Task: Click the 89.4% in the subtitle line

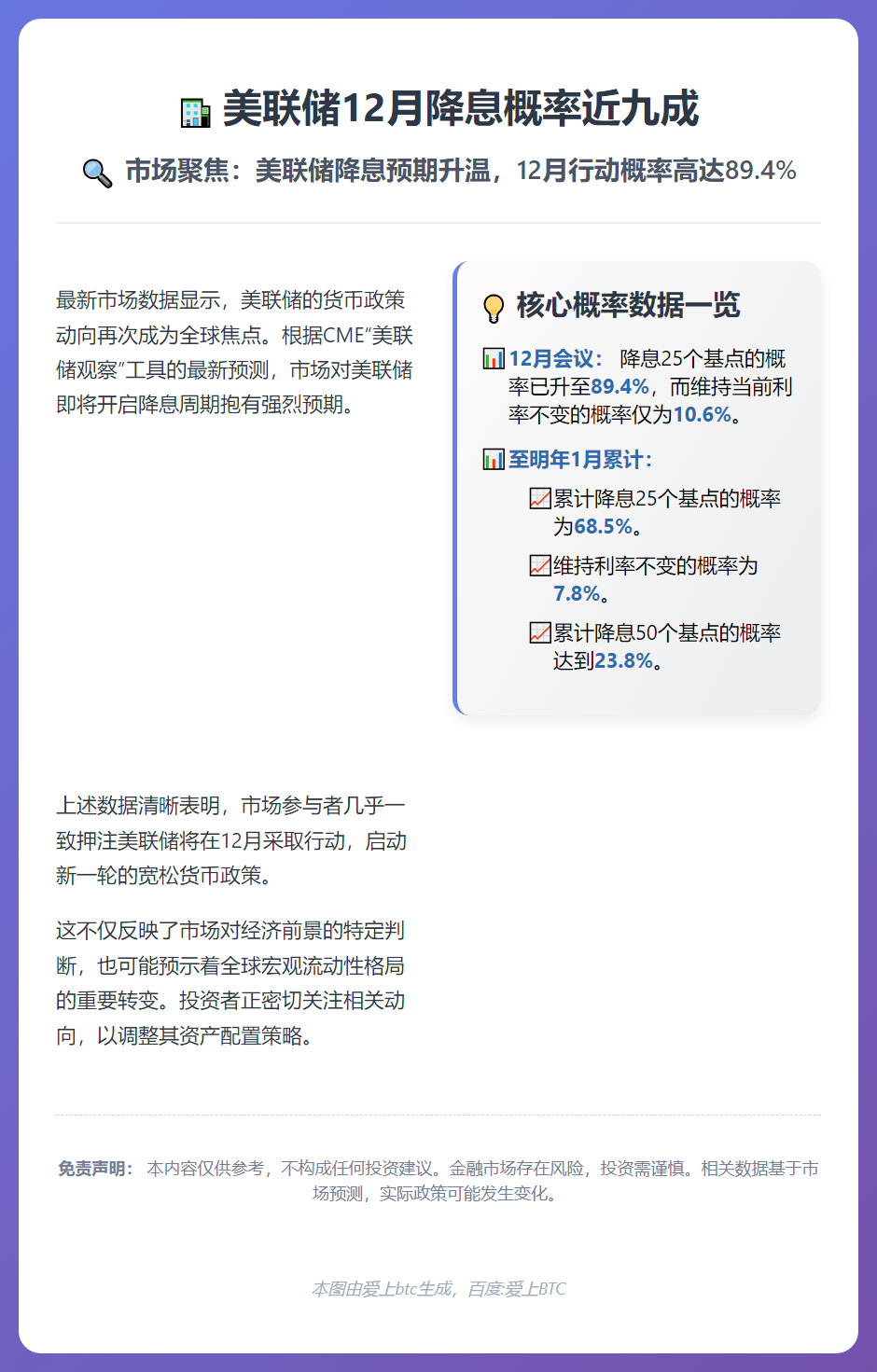Action: pyautogui.click(x=760, y=171)
